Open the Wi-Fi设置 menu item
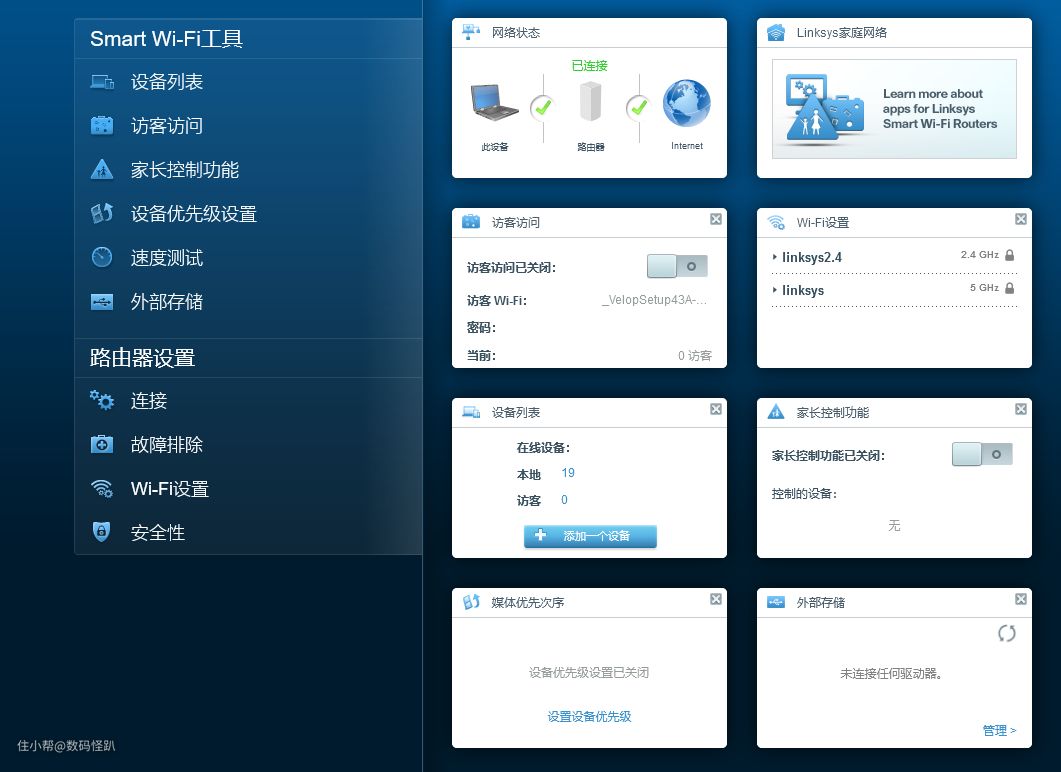The height and width of the screenshot is (772, 1061). pos(169,489)
